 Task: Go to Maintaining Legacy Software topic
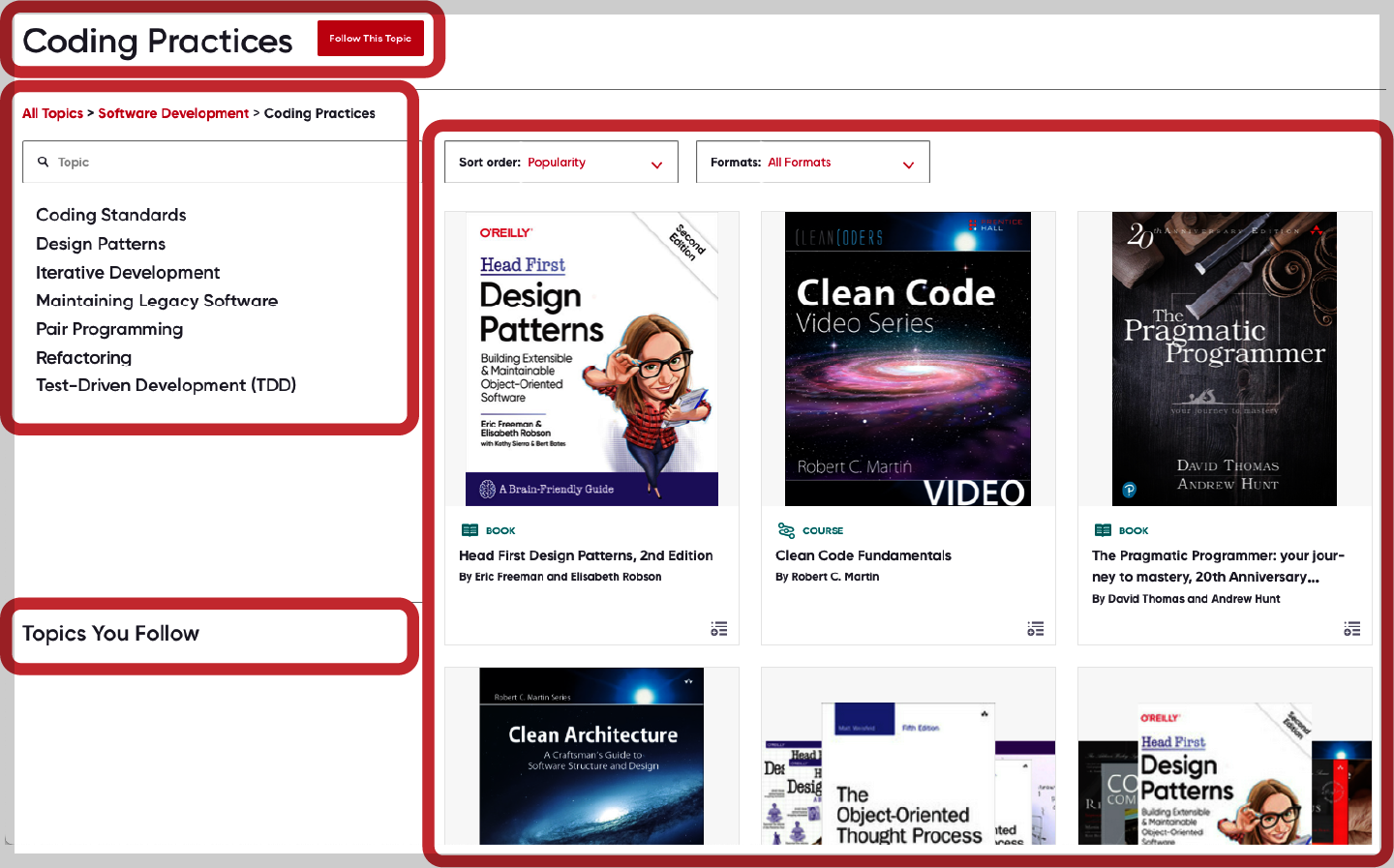pyautogui.click(x=157, y=301)
